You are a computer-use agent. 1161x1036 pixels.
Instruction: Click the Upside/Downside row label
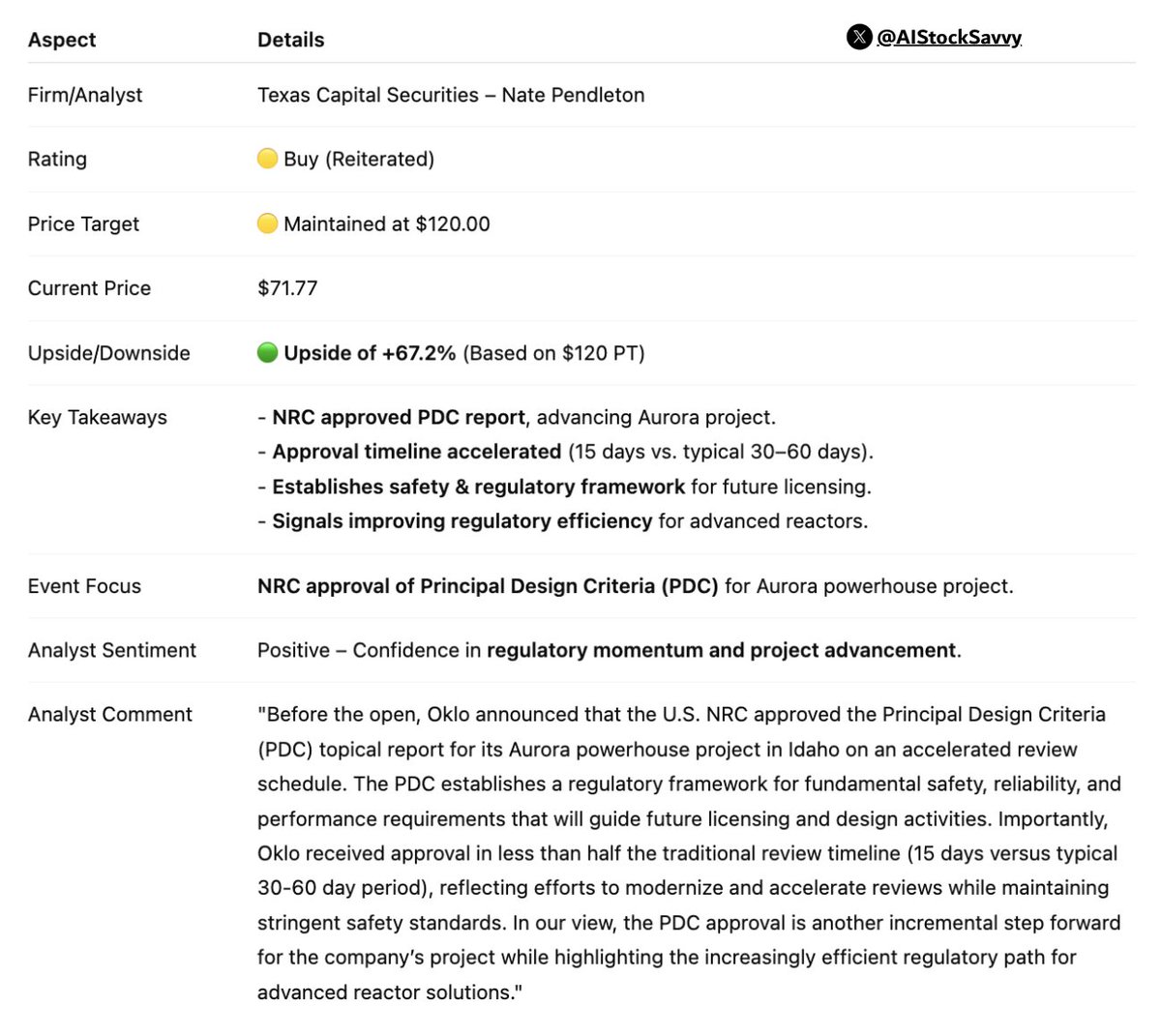(x=109, y=353)
